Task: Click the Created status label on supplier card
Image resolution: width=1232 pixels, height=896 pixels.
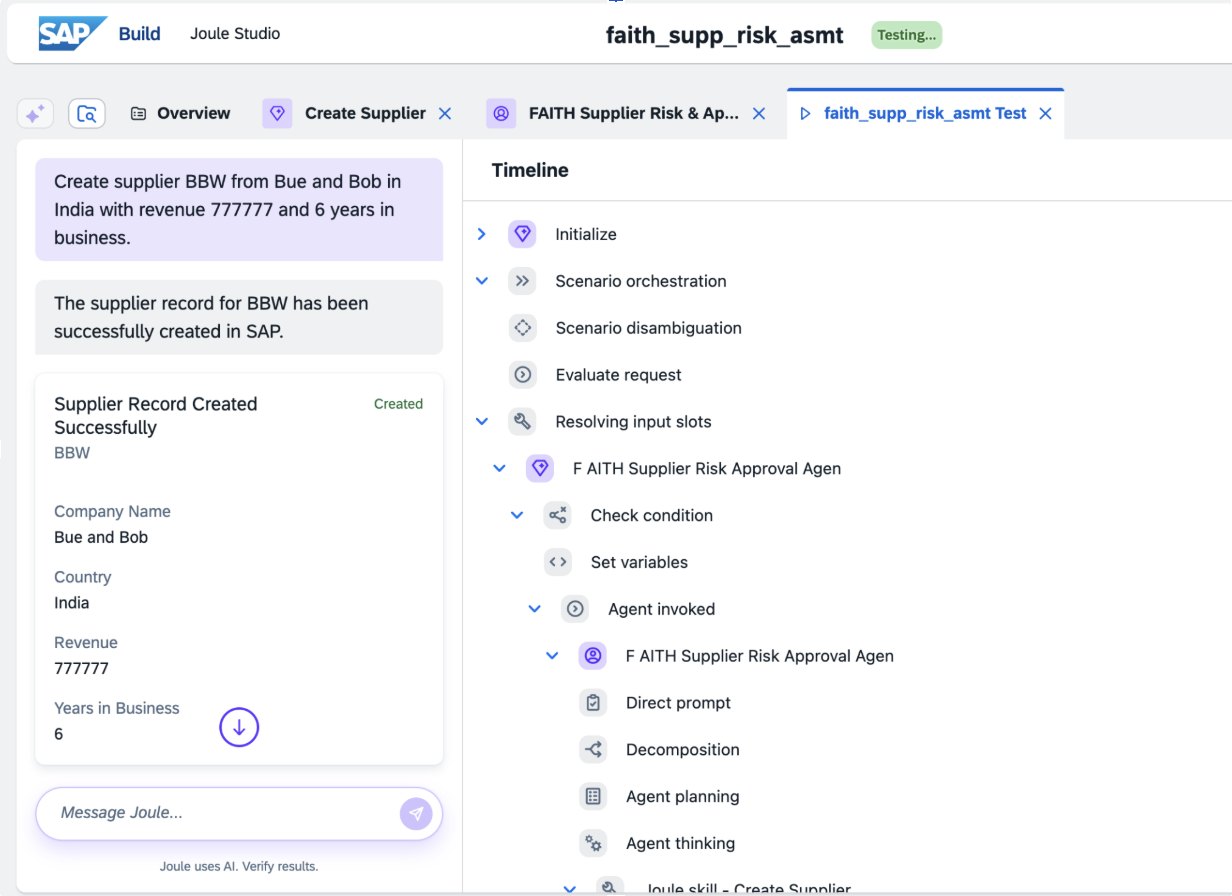Action: click(x=398, y=404)
